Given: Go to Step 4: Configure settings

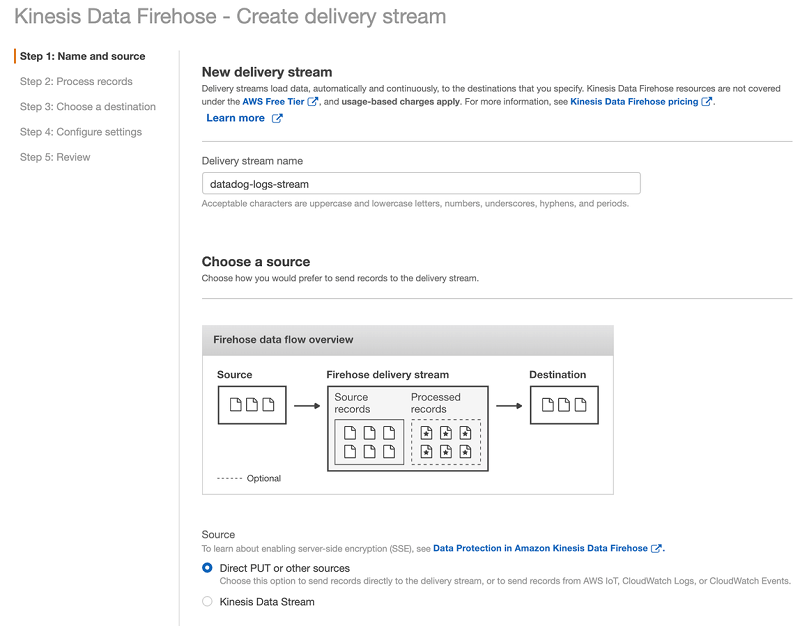Looking at the screenshot, I should (81, 132).
